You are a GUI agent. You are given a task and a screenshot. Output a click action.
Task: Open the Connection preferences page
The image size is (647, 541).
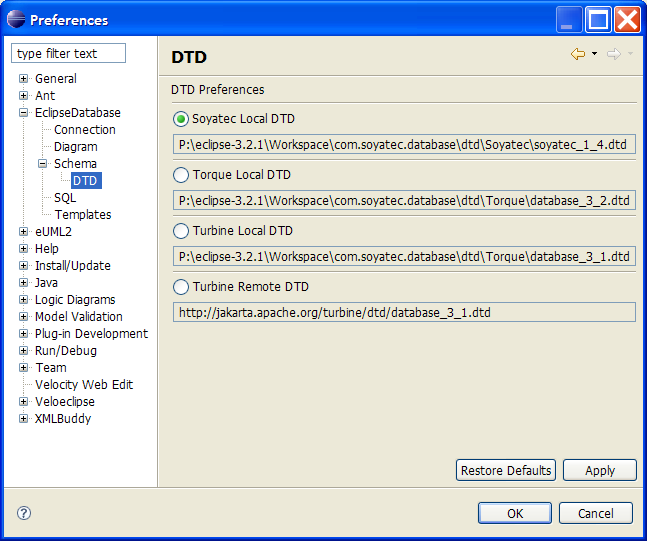click(85, 130)
